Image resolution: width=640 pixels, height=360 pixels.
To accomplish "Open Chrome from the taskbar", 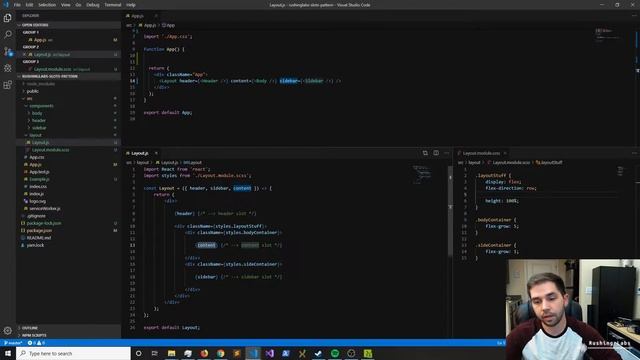I will coord(220,353).
